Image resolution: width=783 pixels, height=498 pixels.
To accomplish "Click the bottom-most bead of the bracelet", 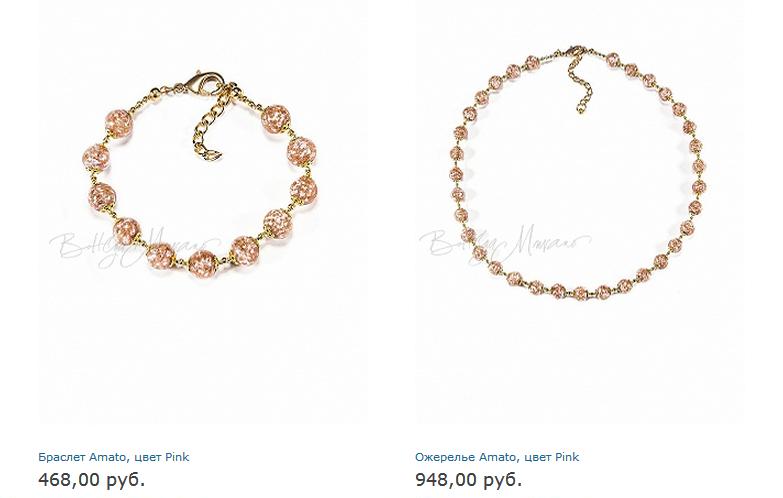I will [x=203, y=263].
